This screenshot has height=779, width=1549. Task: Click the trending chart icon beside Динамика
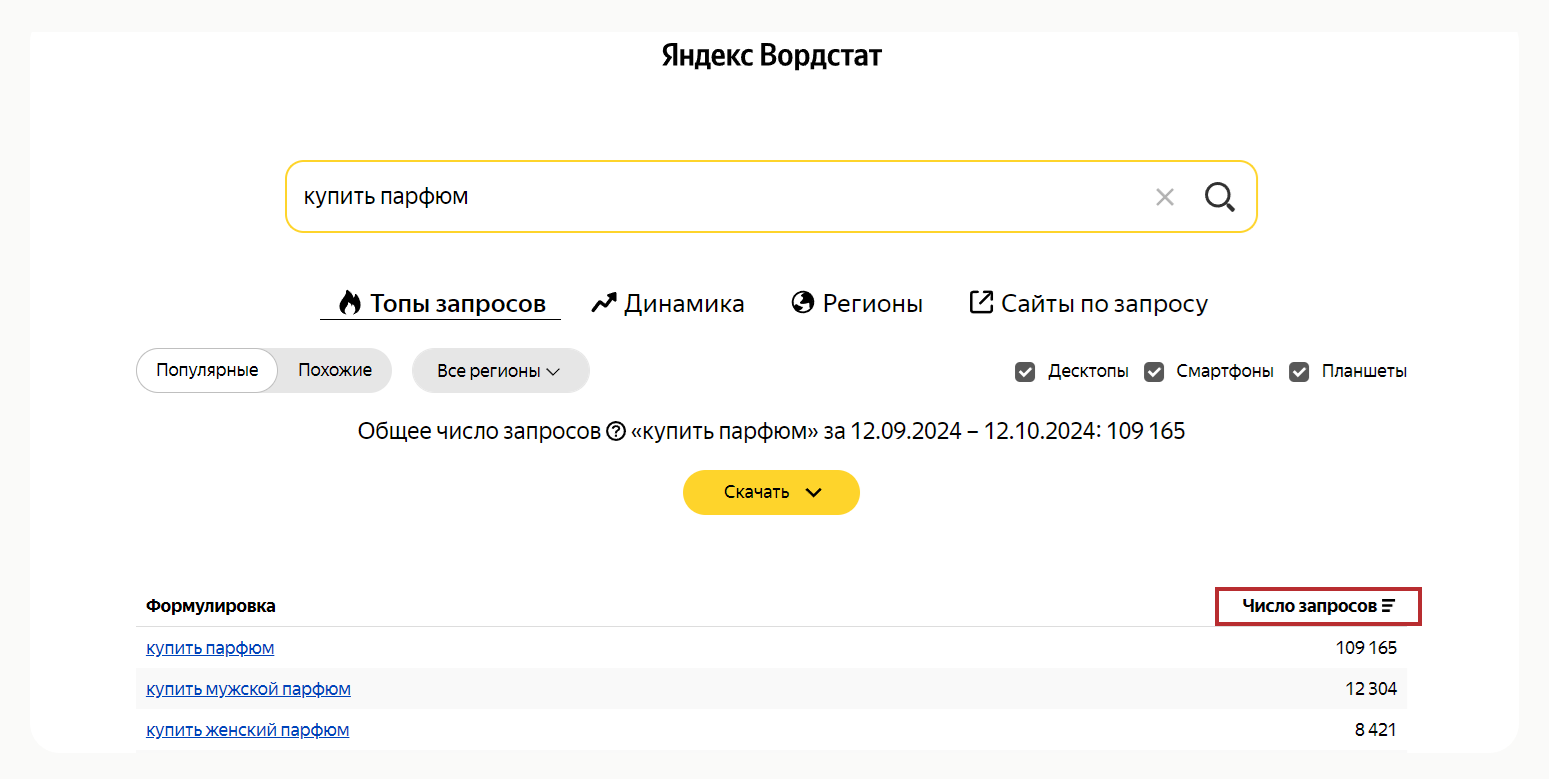tap(602, 301)
